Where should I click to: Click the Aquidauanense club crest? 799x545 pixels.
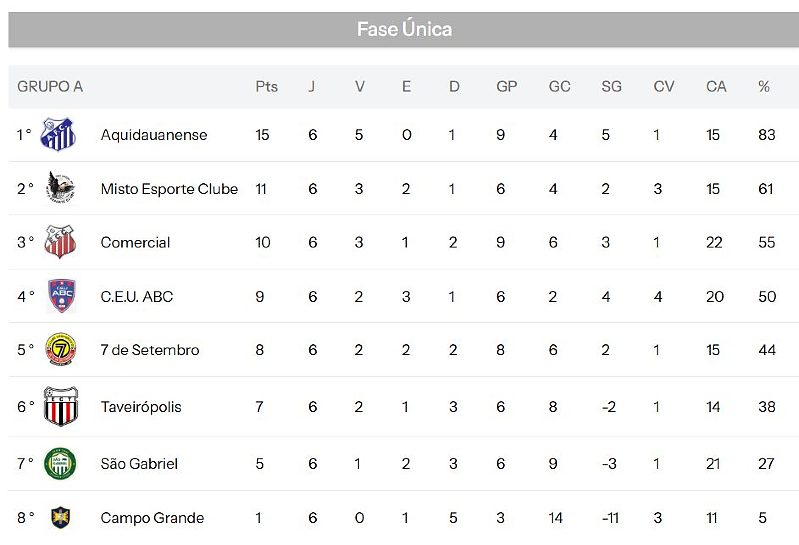point(58,134)
